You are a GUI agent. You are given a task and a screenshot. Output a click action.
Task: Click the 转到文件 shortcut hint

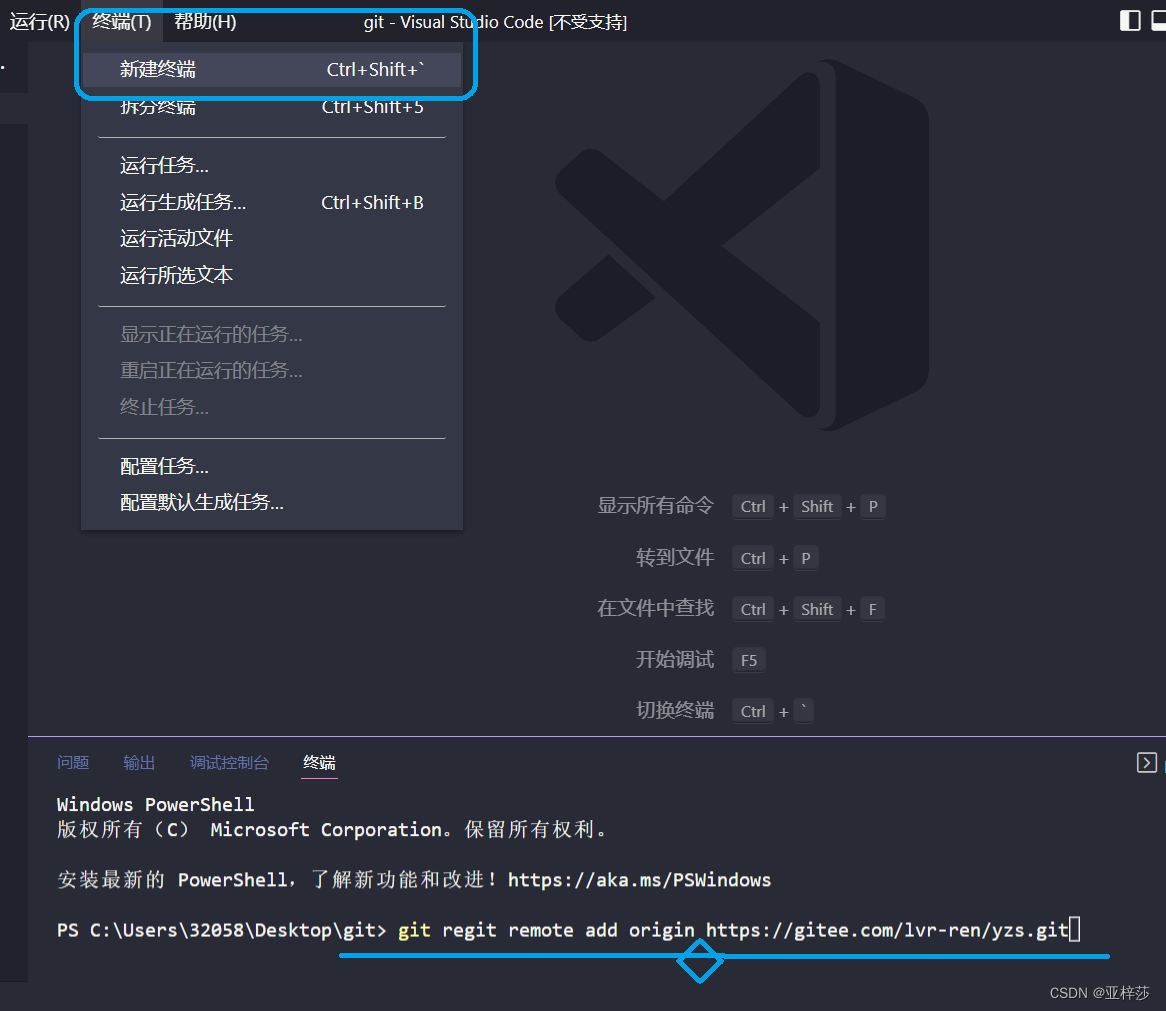[x=674, y=558]
